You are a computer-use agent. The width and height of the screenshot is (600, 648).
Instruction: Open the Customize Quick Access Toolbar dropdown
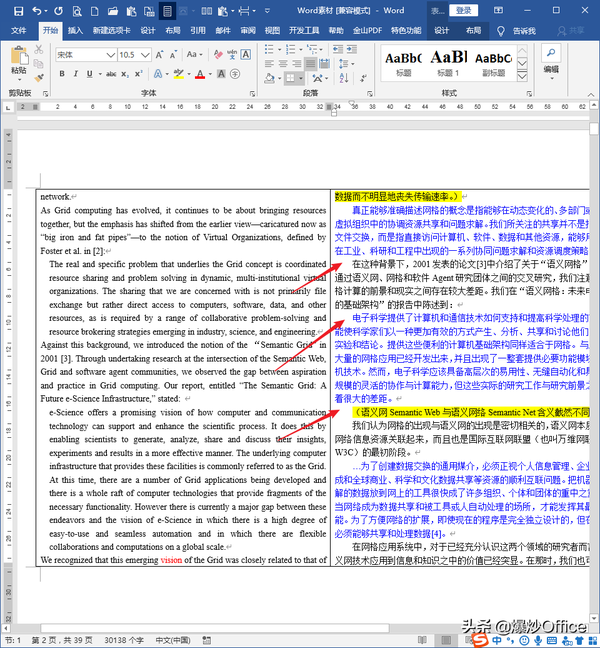[267, 11]
